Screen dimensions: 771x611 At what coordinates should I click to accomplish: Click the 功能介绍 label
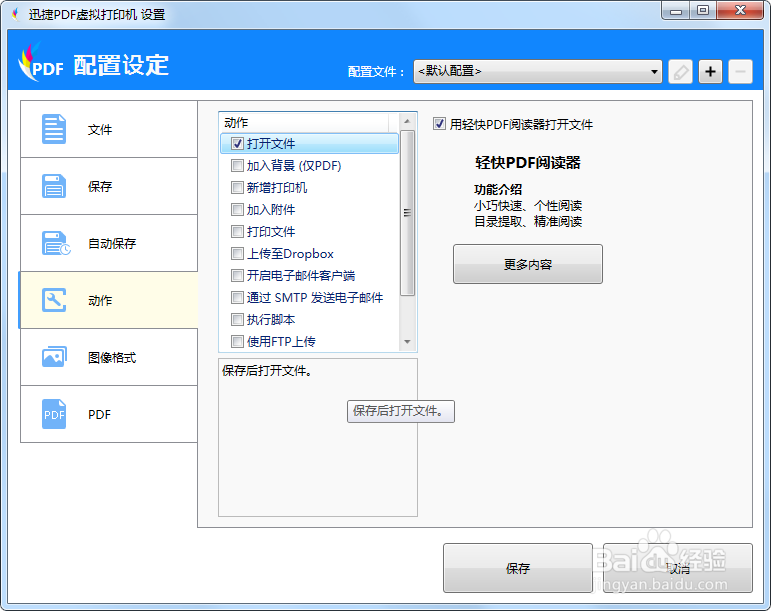pyautogui.click(x=498, y=189)
